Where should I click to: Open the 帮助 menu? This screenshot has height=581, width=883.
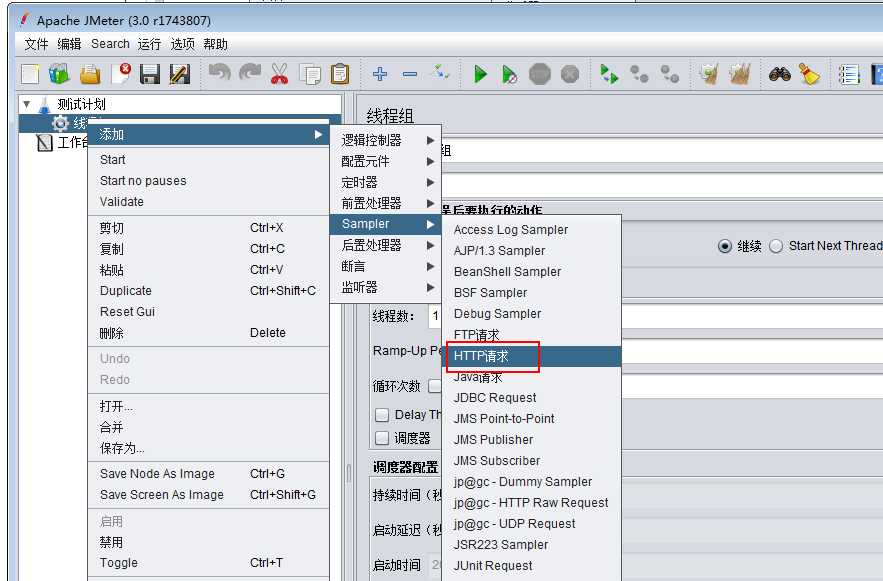216,44
